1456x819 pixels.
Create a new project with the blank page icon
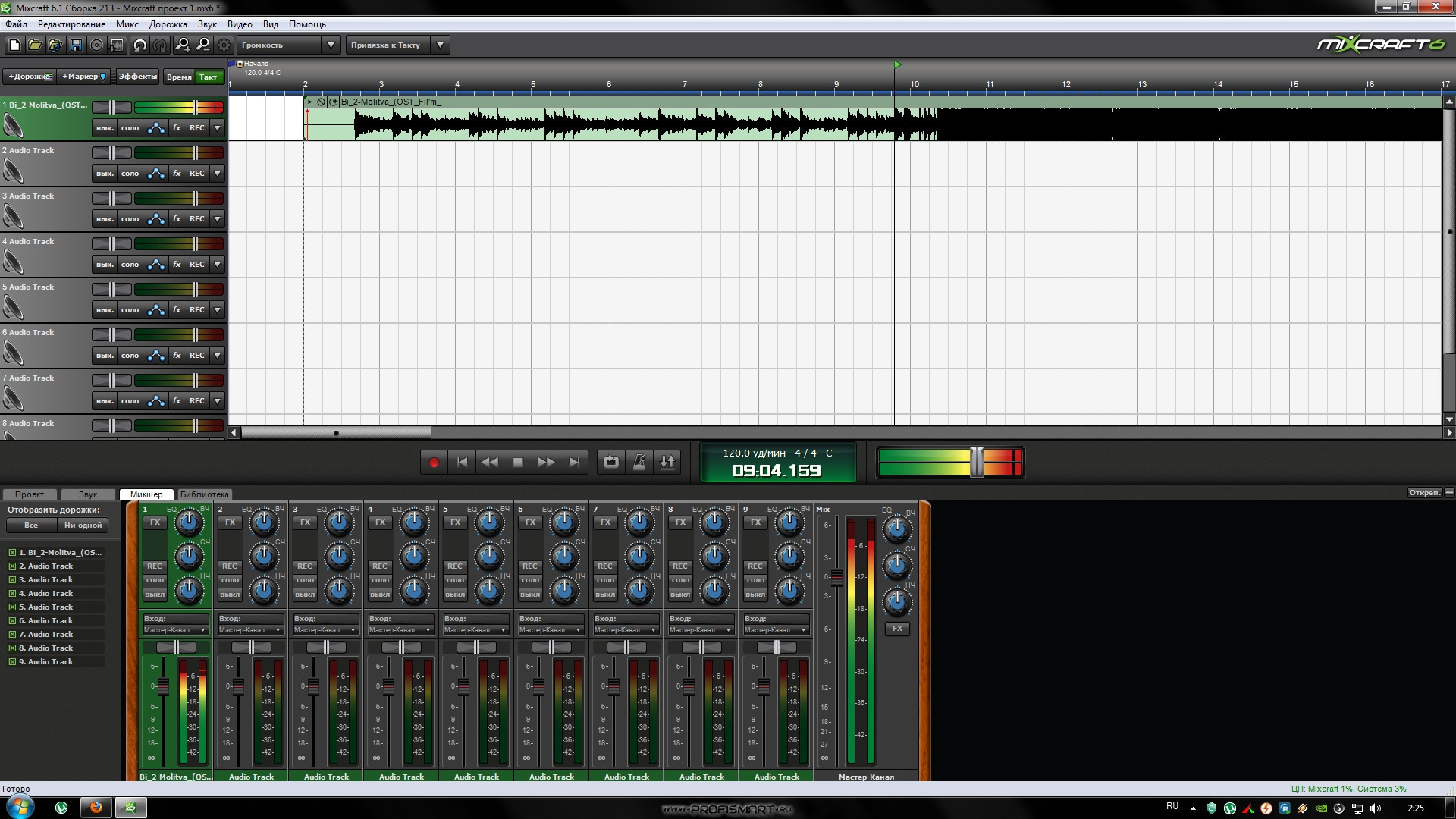pyautogui.click(x=14, y=45)
